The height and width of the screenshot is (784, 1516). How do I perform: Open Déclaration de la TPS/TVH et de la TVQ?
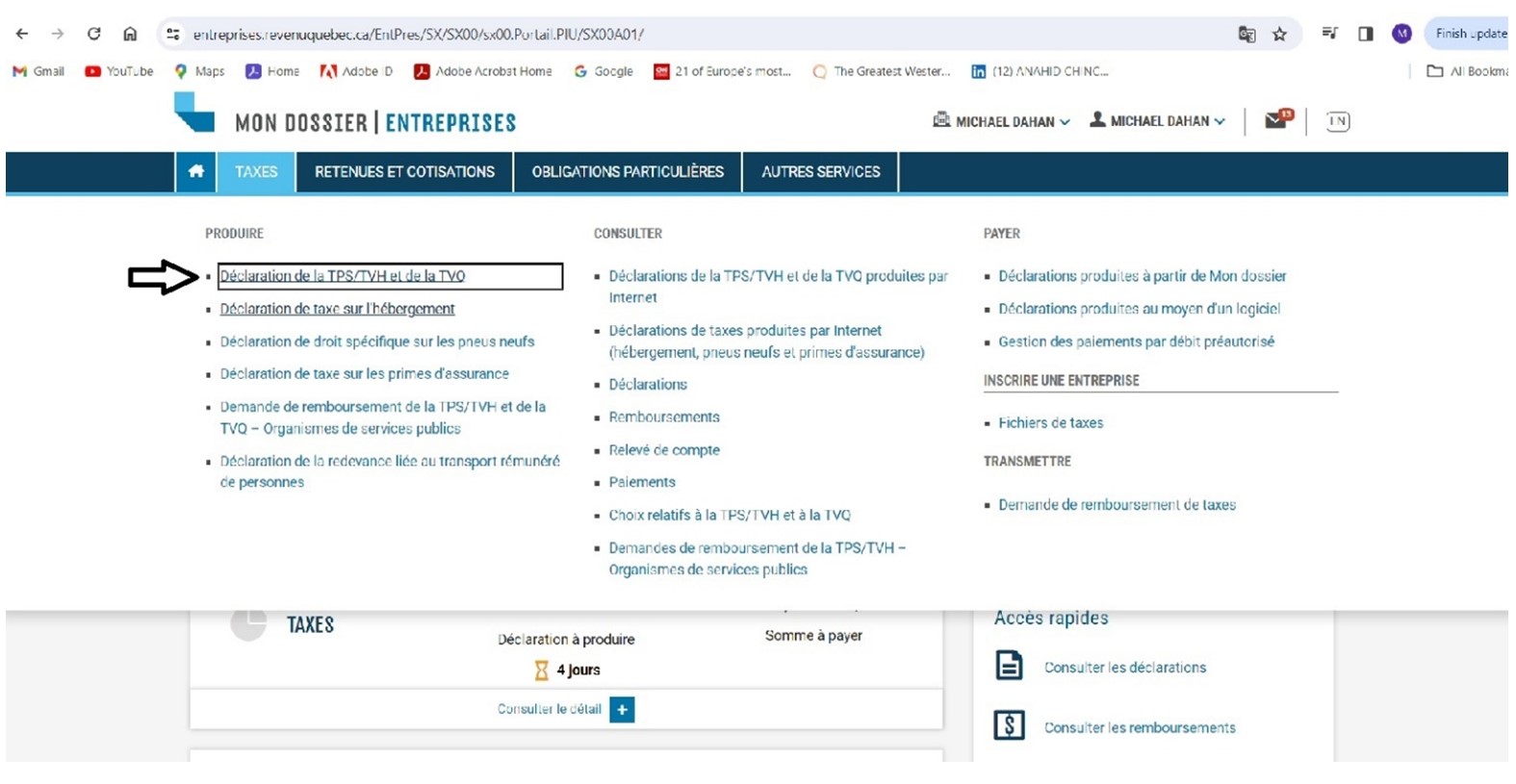point(343,276)
